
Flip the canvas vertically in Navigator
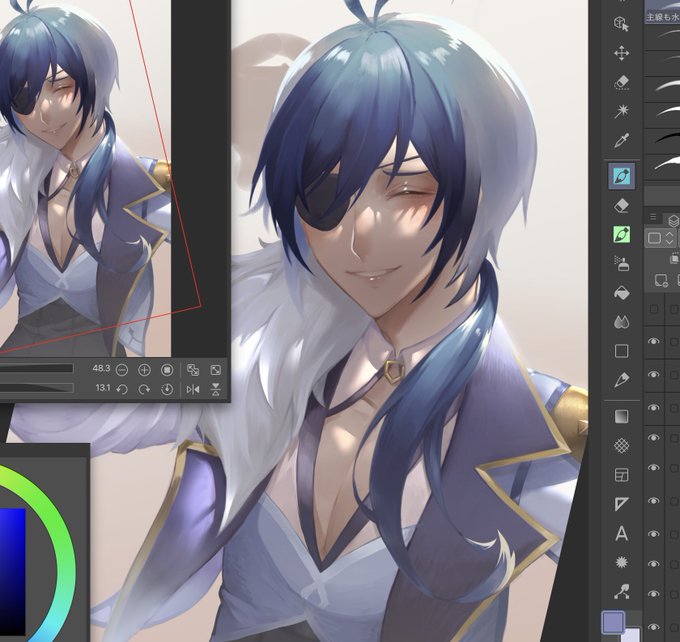(x=216, y=389)
